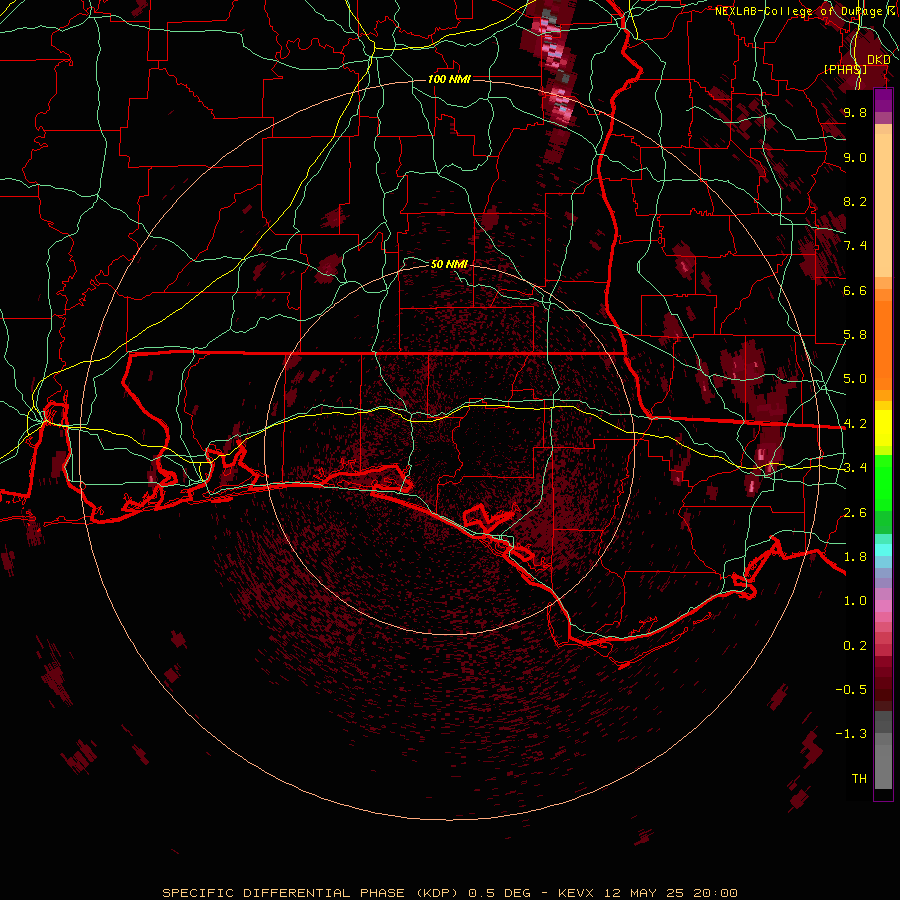Click the -0.5 scale value

(x=851, y=690)
